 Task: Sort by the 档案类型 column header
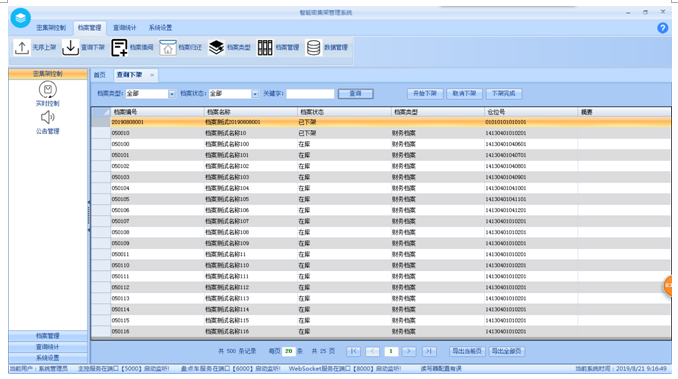438,112
